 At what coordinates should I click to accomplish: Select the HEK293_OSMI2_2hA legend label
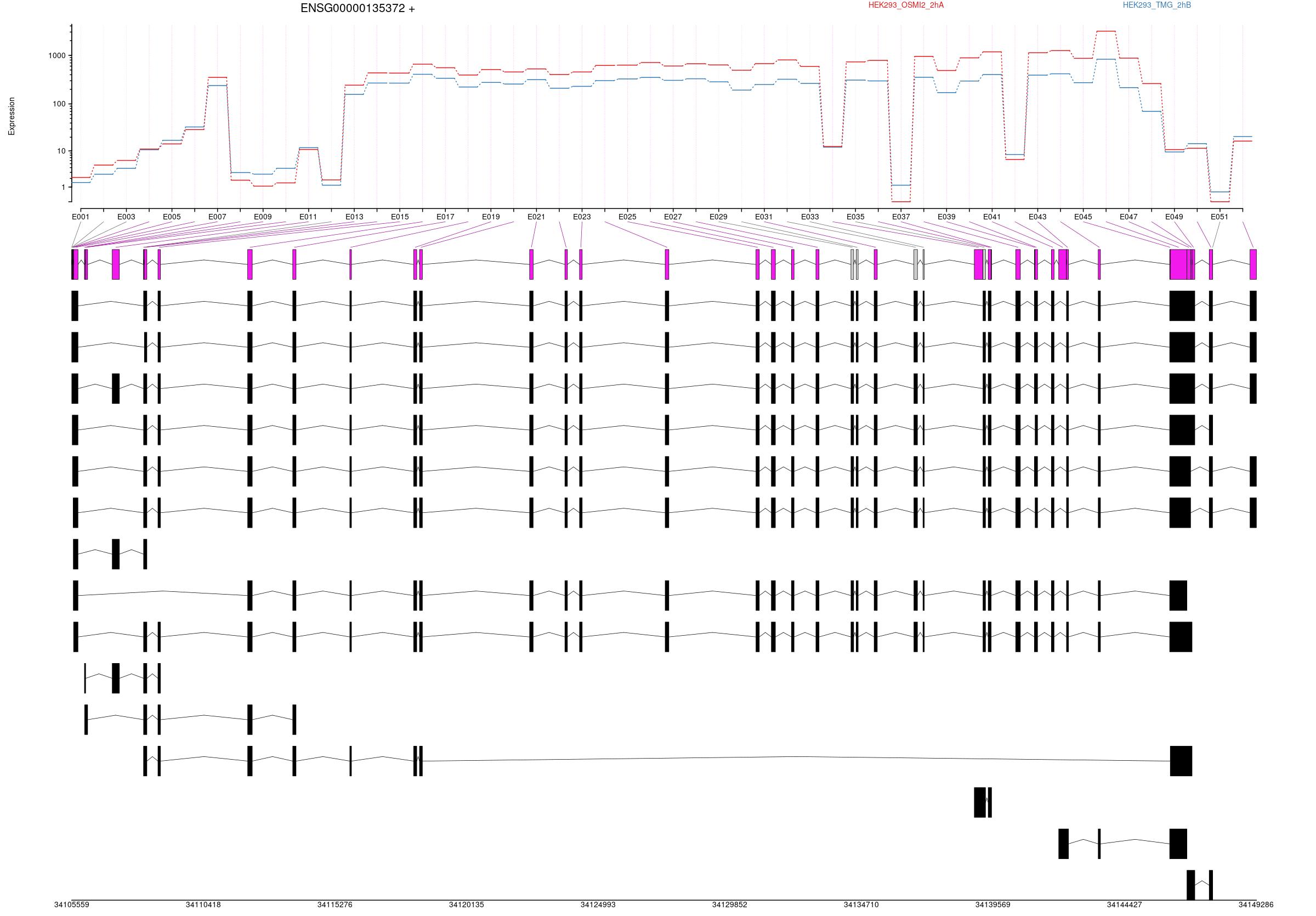(x=906, y=5)
